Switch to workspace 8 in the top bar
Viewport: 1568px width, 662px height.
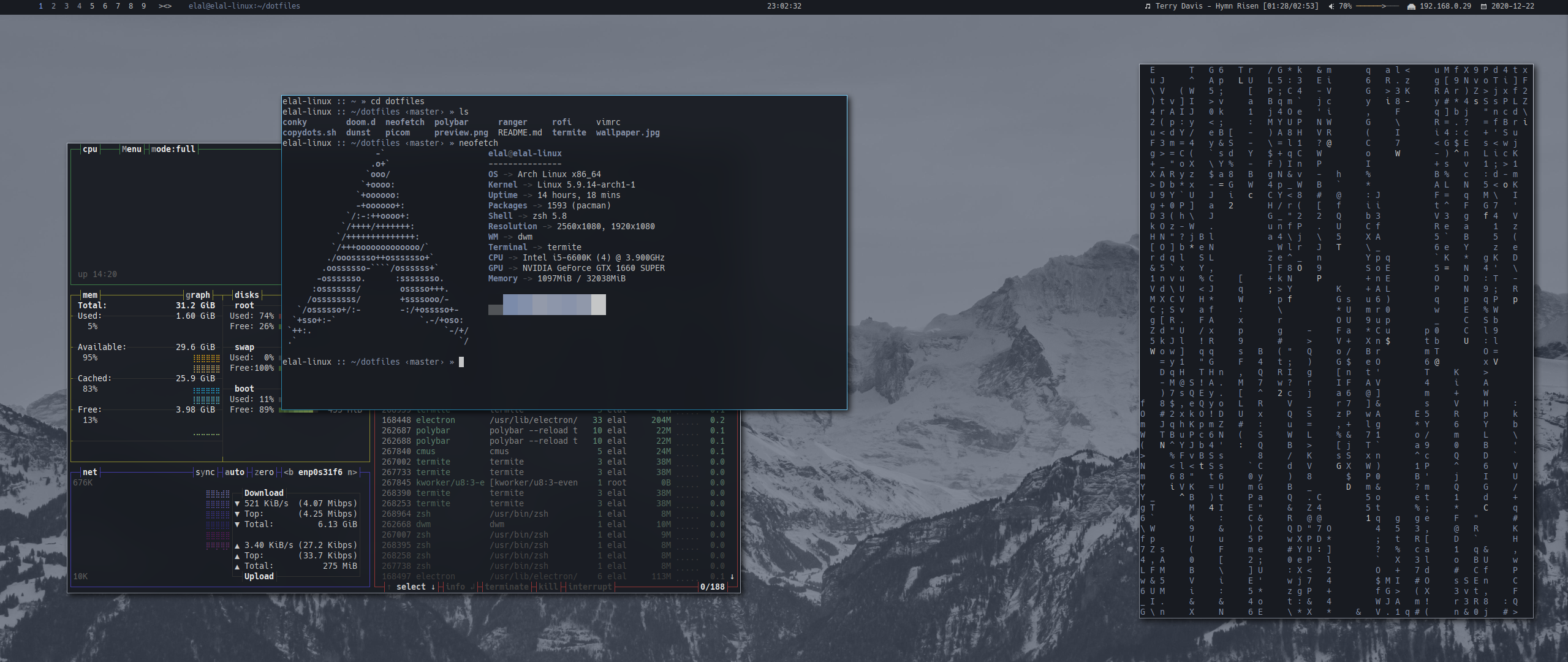coord(131,6)
